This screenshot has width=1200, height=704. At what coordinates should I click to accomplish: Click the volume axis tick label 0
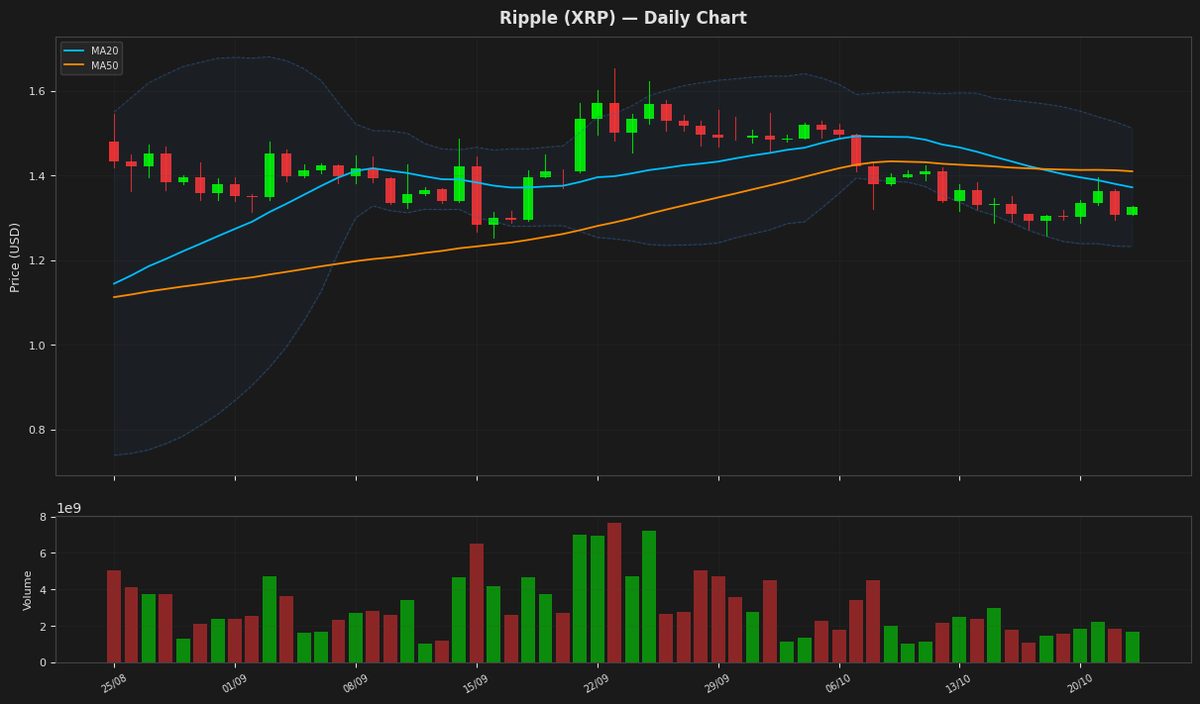(43, 663)
